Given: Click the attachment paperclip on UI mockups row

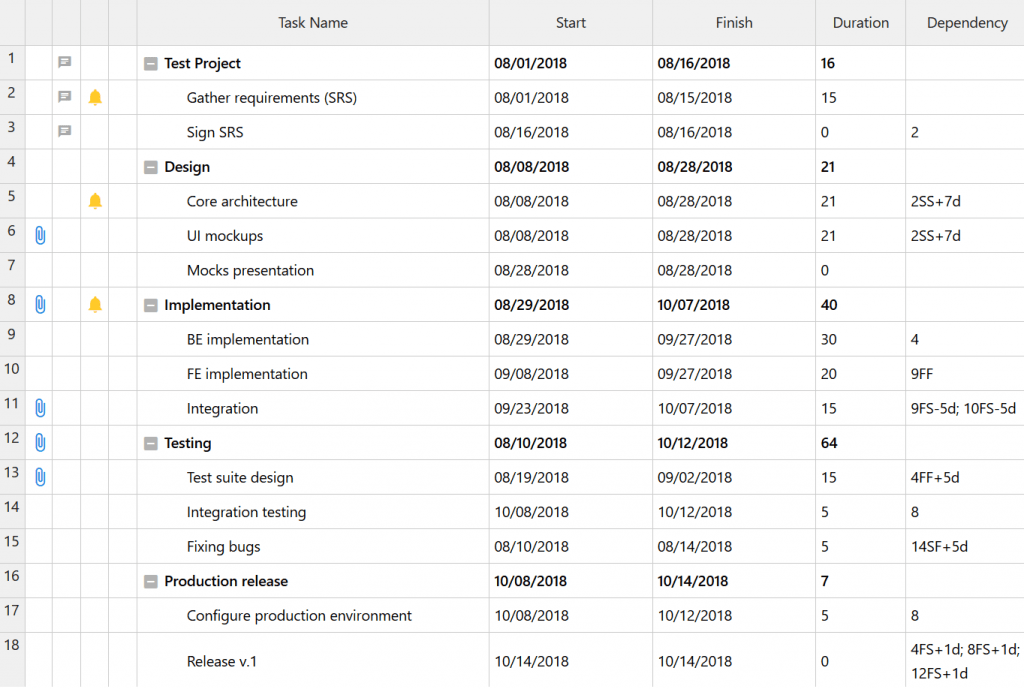Looking at the screenshot, I should coord(40,236).
